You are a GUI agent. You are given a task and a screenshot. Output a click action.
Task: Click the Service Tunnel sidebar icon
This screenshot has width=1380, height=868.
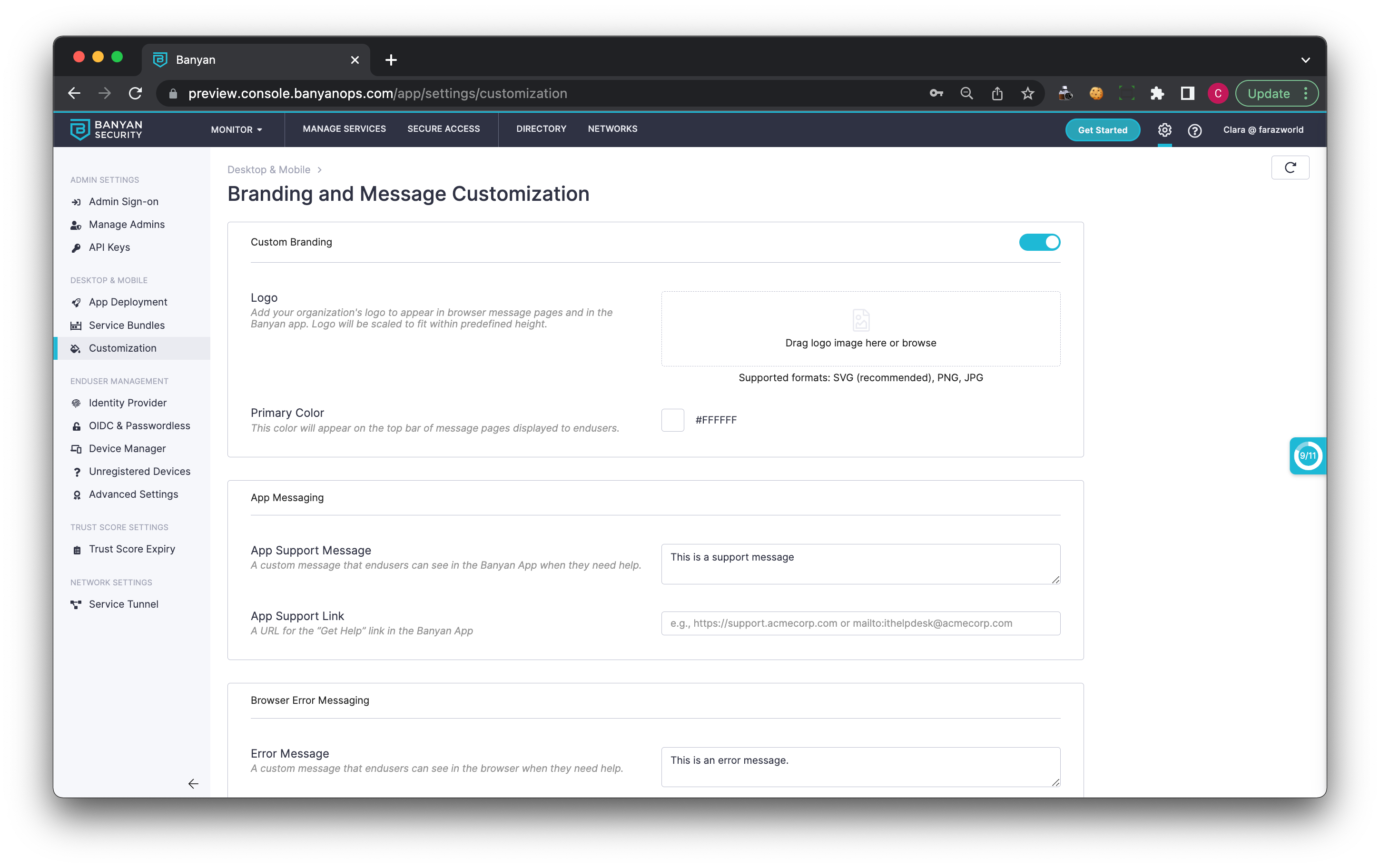click(76, 604)
